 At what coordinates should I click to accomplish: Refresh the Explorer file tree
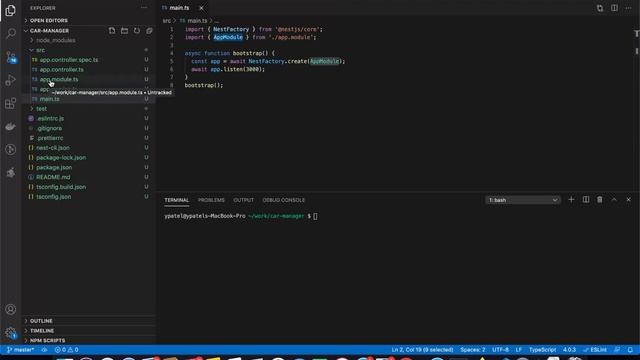click(137, 31)
